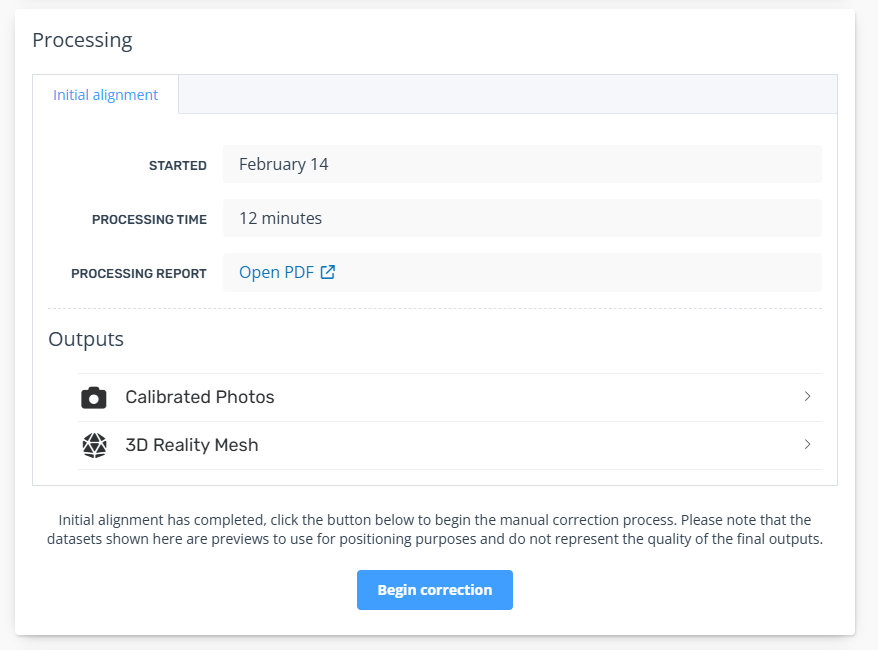Click the Outputs section heading

point(86,339)
